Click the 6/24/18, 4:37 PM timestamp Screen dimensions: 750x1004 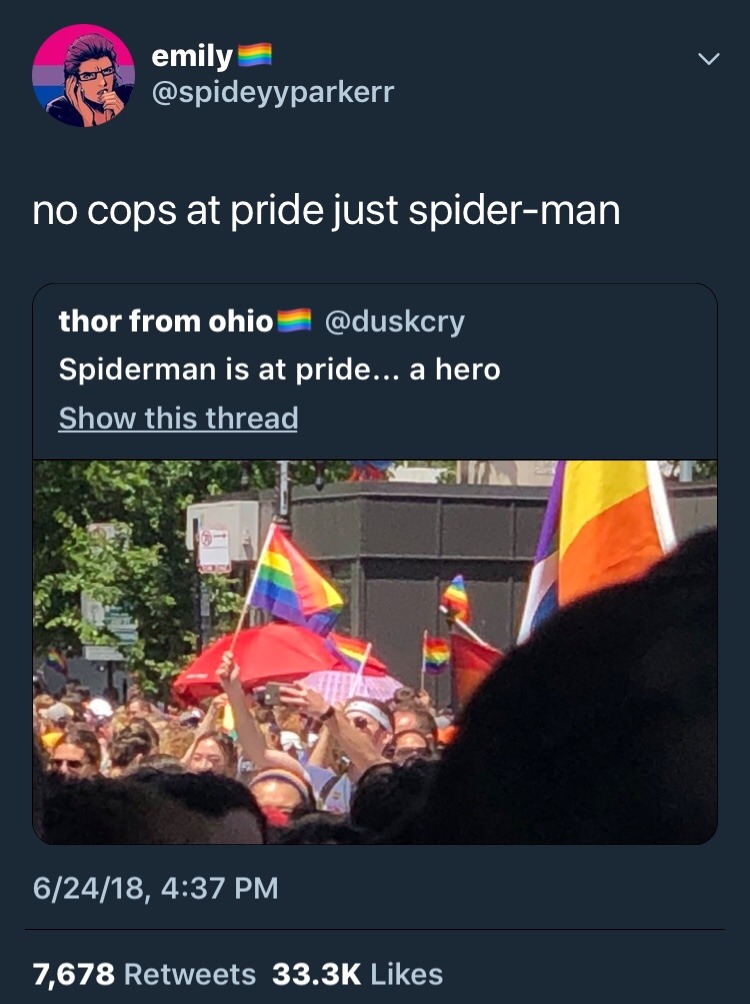click(156, 888)
